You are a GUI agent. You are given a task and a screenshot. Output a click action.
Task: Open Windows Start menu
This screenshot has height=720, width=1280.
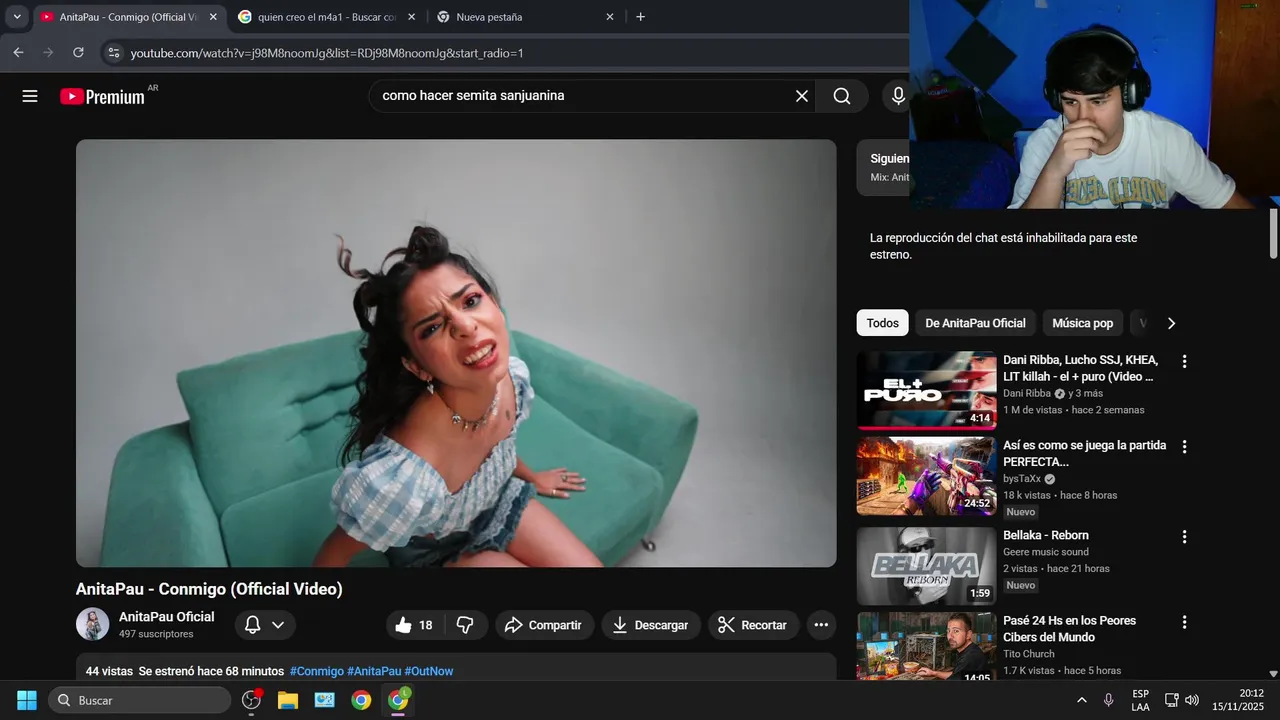[x=27, y=700]
